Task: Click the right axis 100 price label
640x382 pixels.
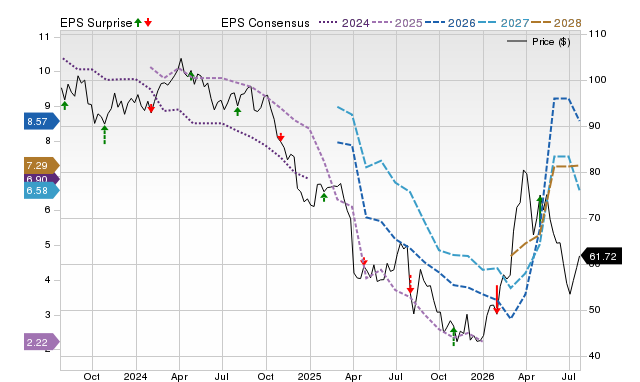Action: 598,80
